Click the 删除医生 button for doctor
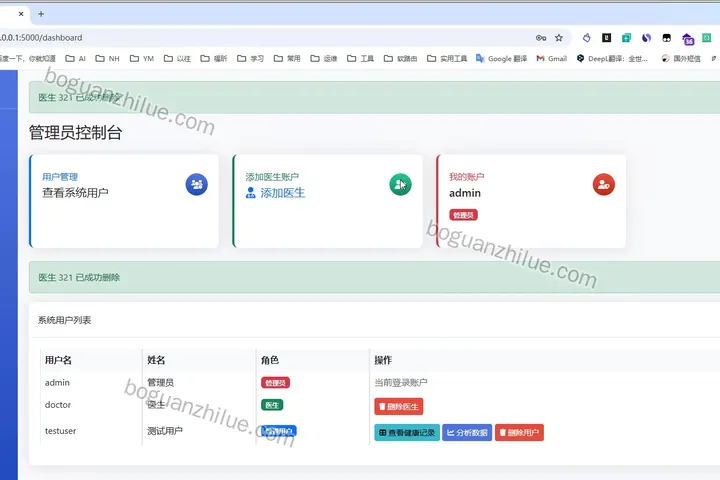720x480 pixels. (399, 407)
